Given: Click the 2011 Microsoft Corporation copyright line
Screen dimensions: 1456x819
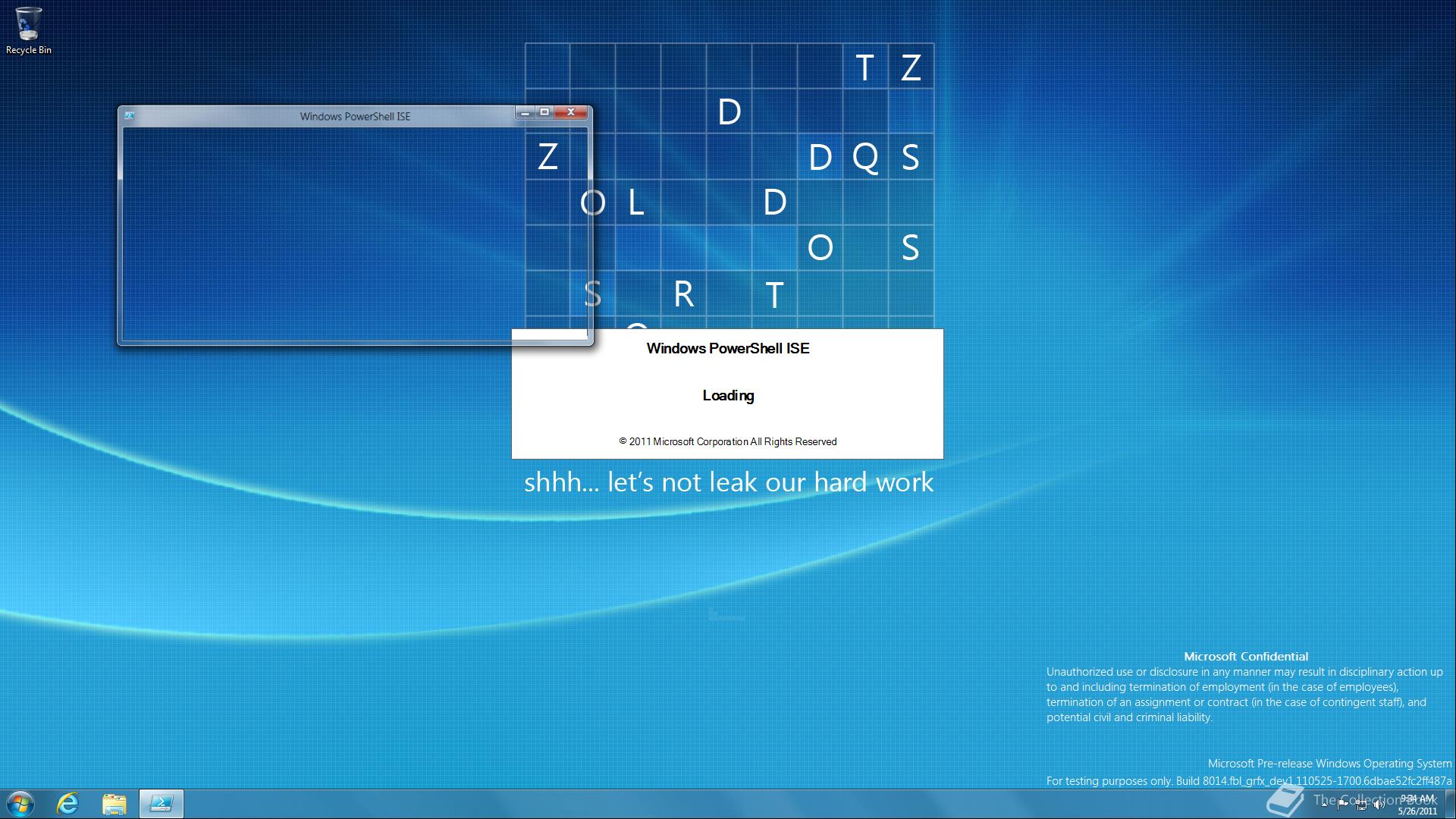Looking at the screenshot, I should (x=728, y=441).
